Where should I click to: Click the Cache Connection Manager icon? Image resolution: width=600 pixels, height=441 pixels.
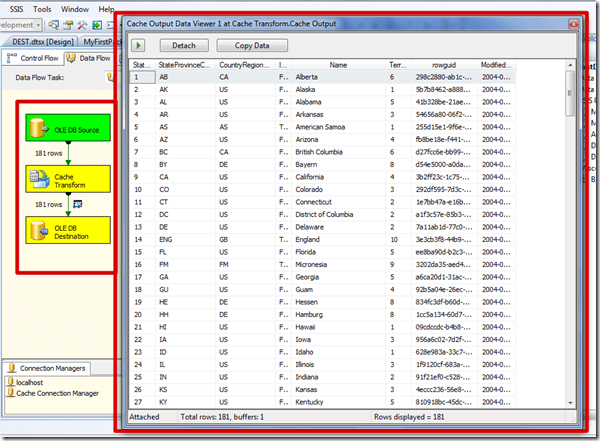coord(11,391)
